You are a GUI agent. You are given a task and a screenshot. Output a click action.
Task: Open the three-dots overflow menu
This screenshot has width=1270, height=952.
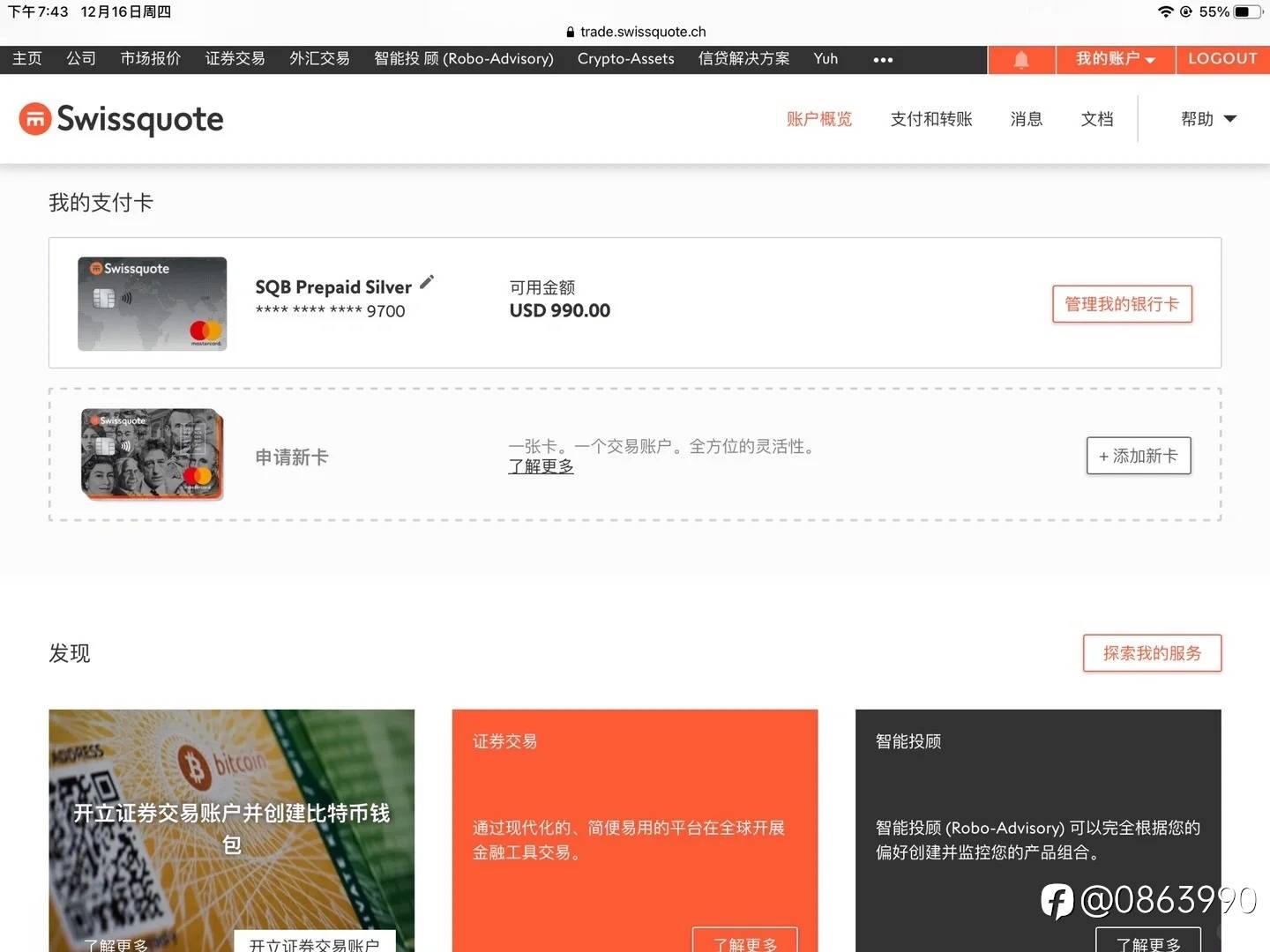coord(883,59)
